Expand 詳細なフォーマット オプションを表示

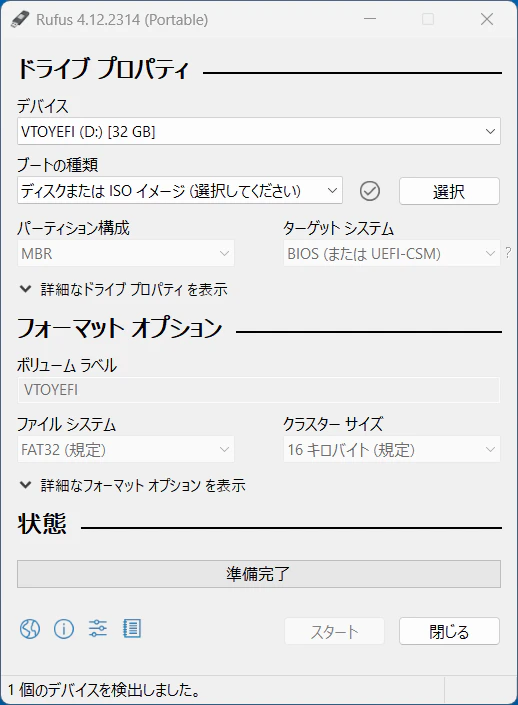pos(133,485)
